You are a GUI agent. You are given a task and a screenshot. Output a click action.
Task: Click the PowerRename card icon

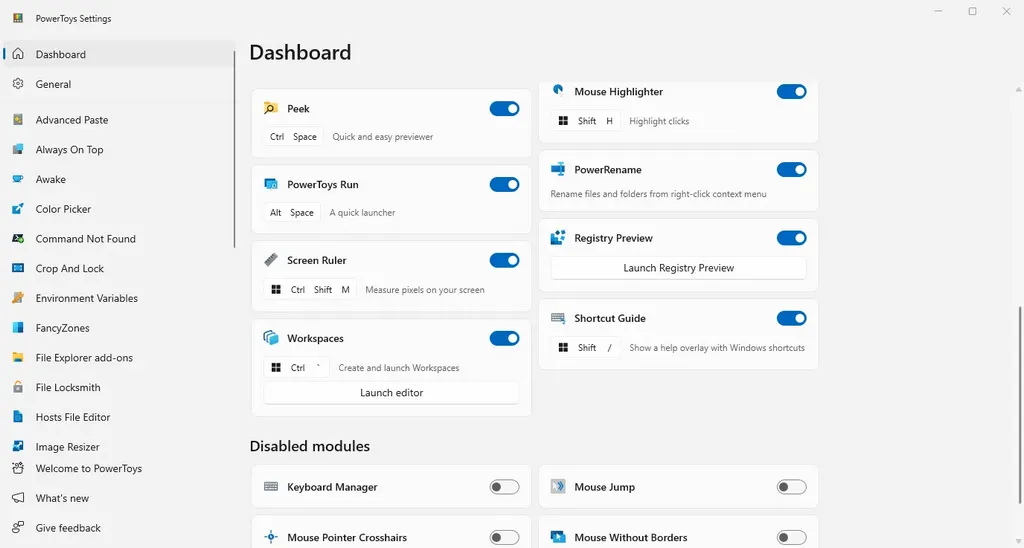coord(558,169)
